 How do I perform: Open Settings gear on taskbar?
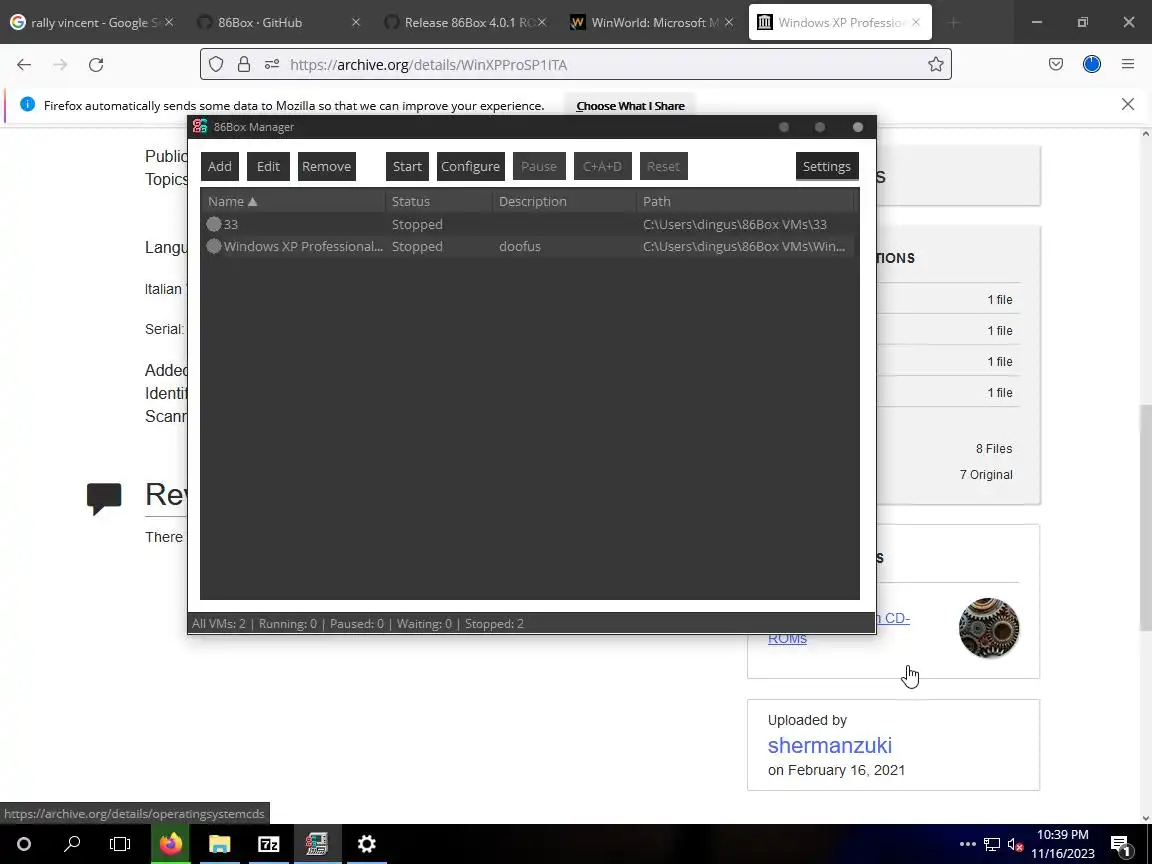coord(367,844)
